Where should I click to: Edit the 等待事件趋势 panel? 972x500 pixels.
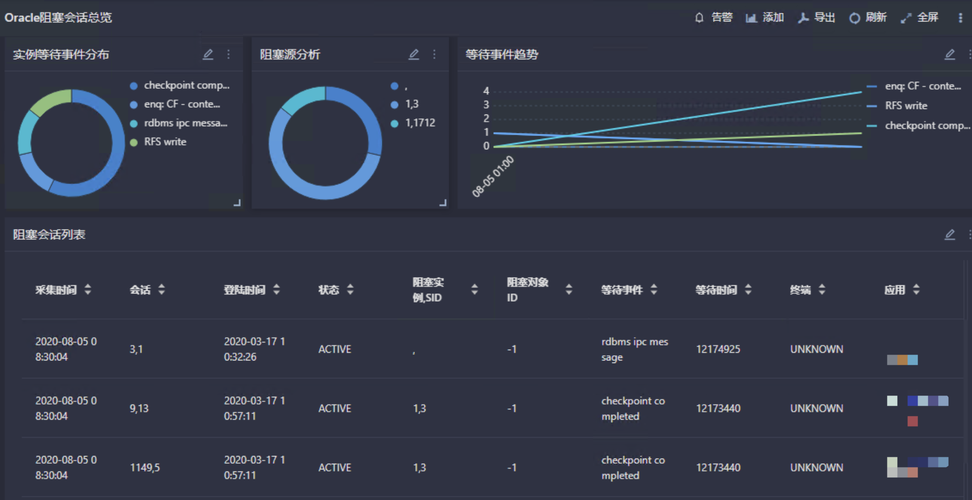949,55
